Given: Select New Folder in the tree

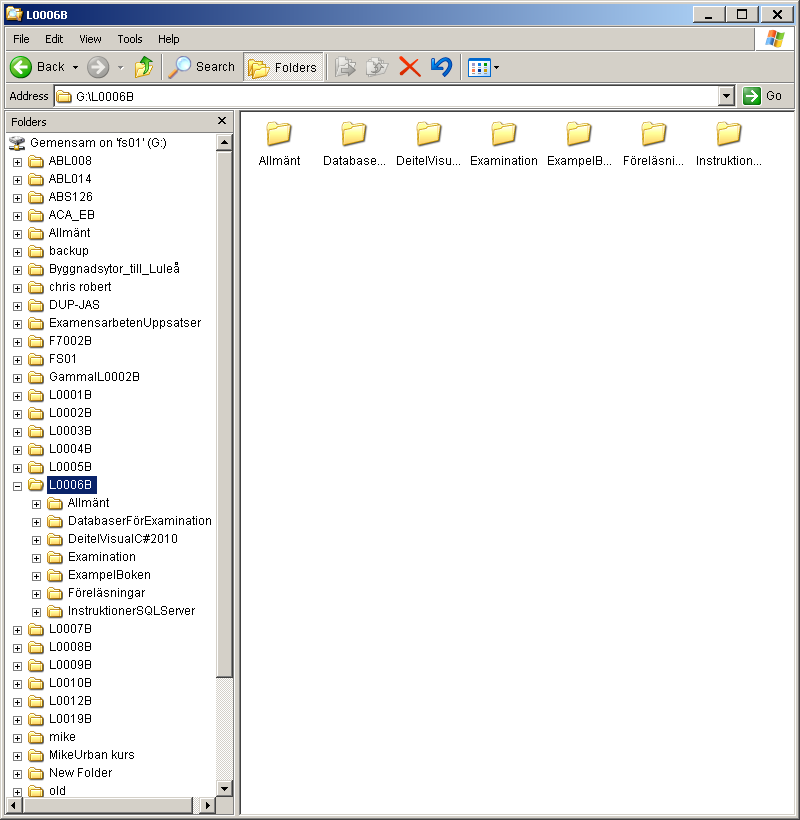Looking at the screenshot, I should (81, 773).
